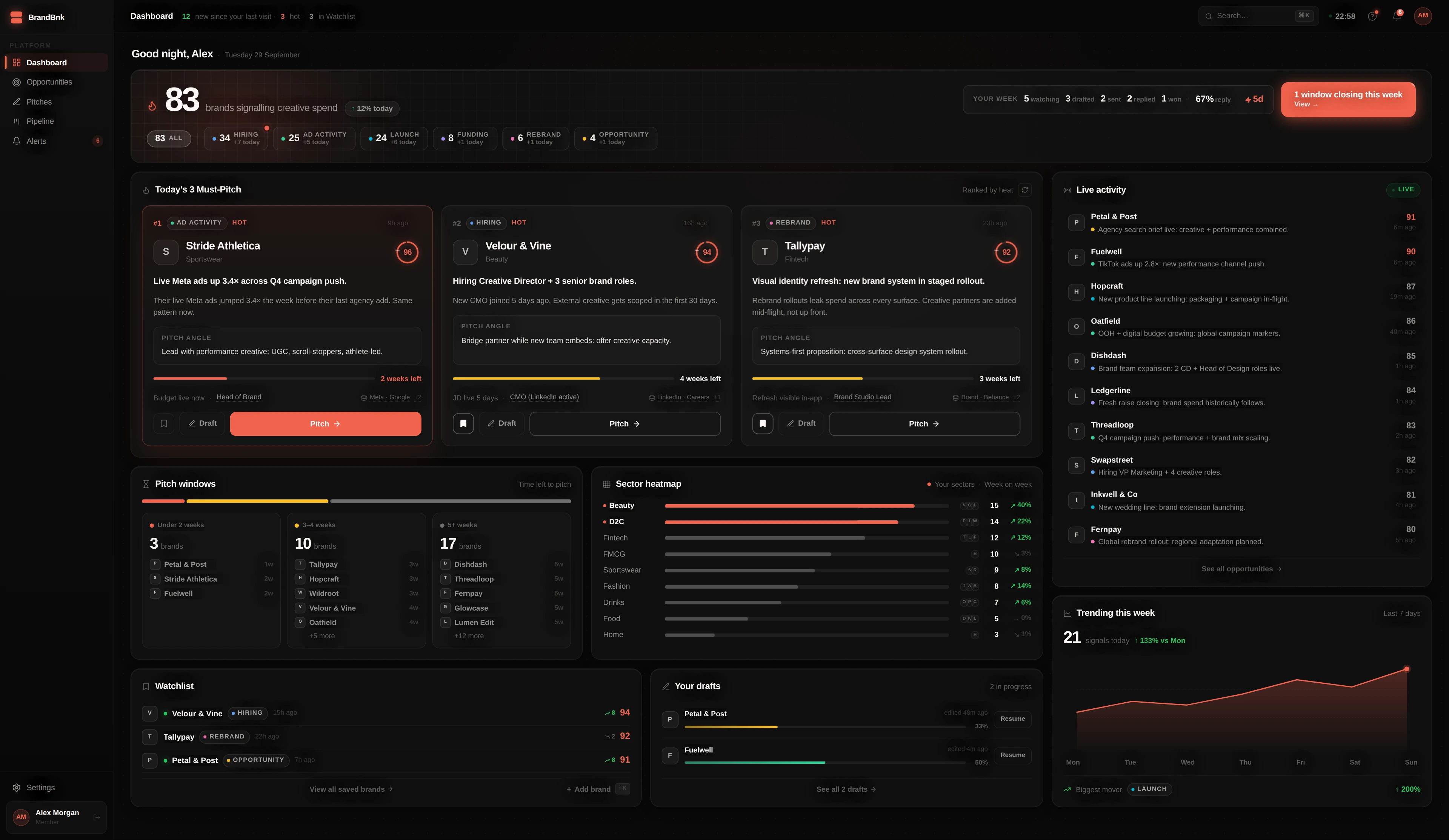Click the Your drafts pencil icon
This screenshot has width=1449, height=840.
click(x=666, y=686)
